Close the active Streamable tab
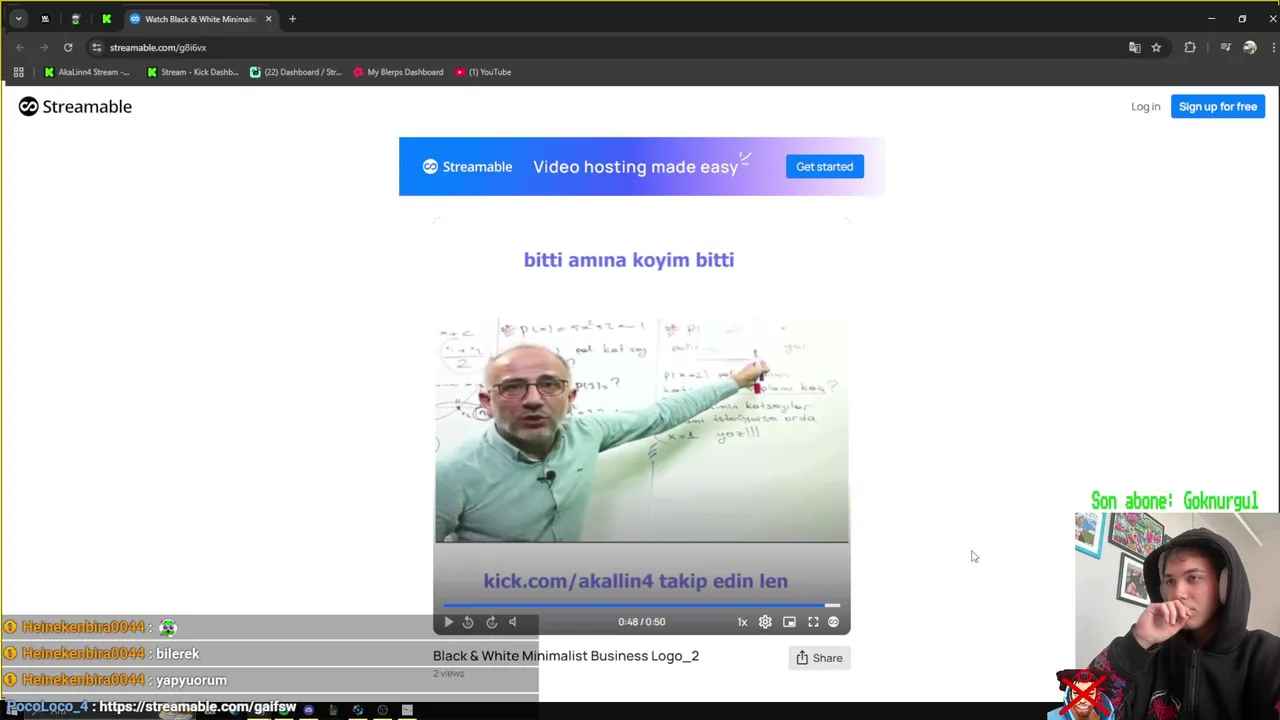1280x720 pixels. point(268,19)
